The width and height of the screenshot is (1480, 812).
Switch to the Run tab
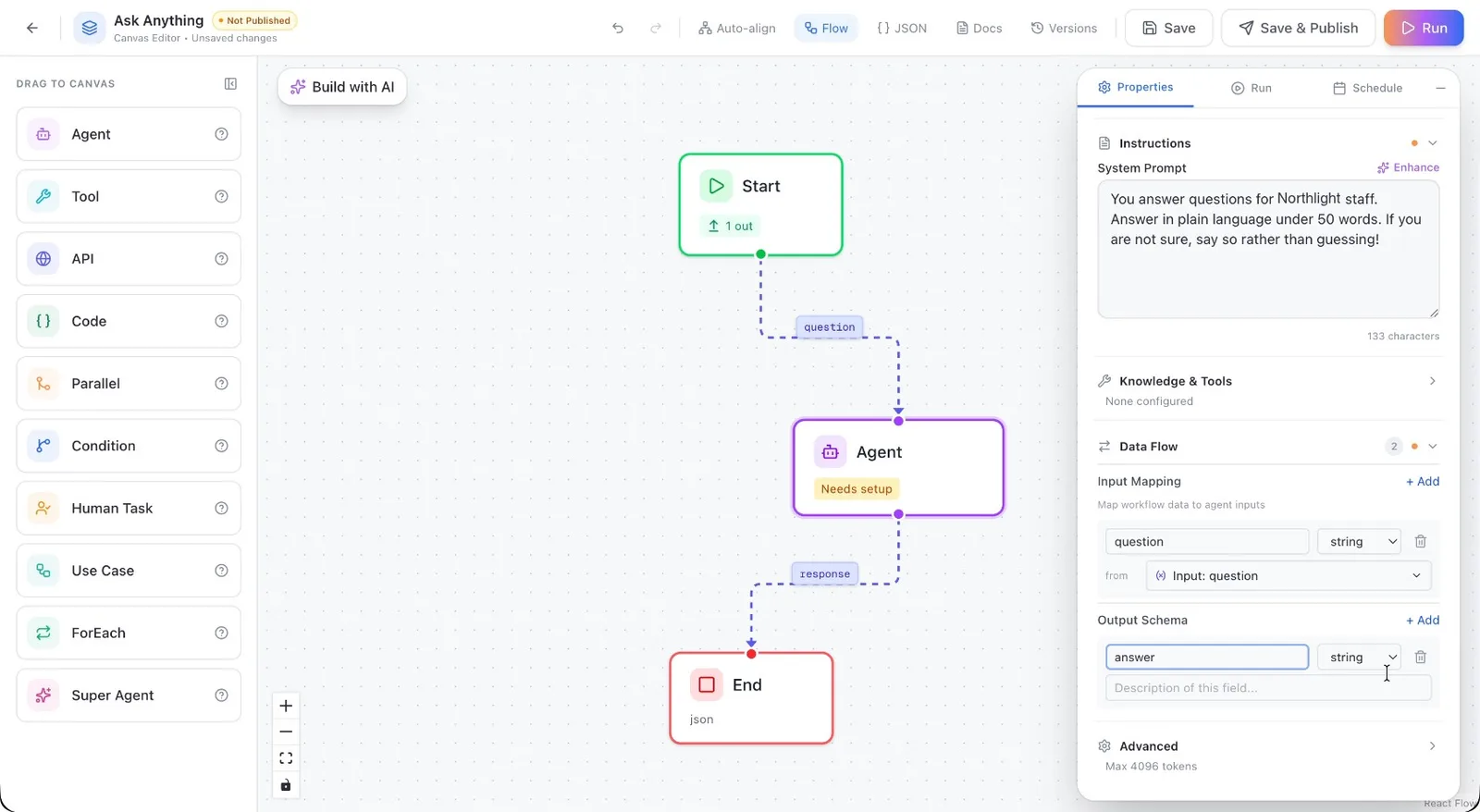[x=1251, y=88]
